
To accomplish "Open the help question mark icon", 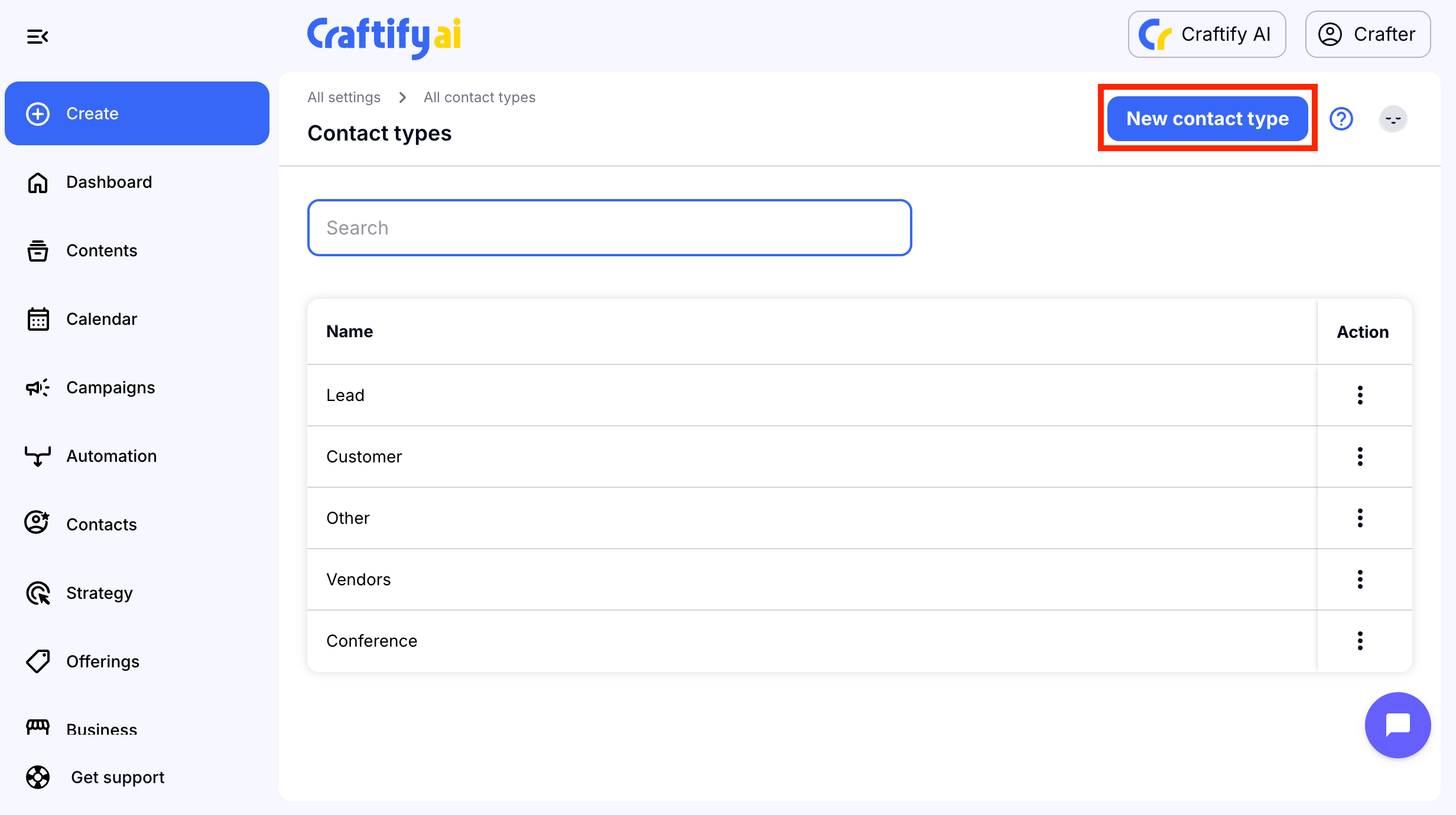I will pos(1341,119).
